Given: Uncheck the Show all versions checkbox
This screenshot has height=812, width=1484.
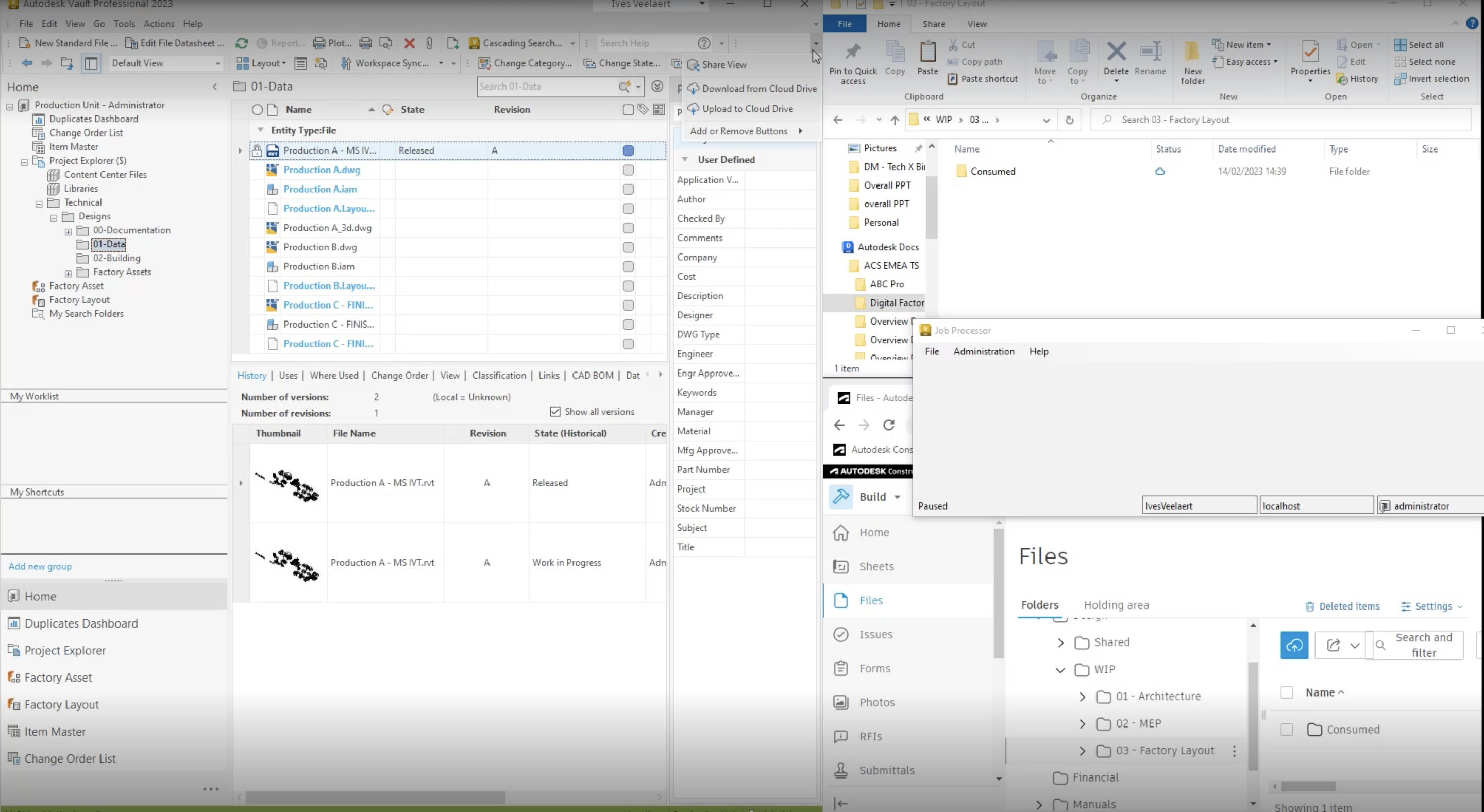Looking at the screenshot, I should click(555, 411).
